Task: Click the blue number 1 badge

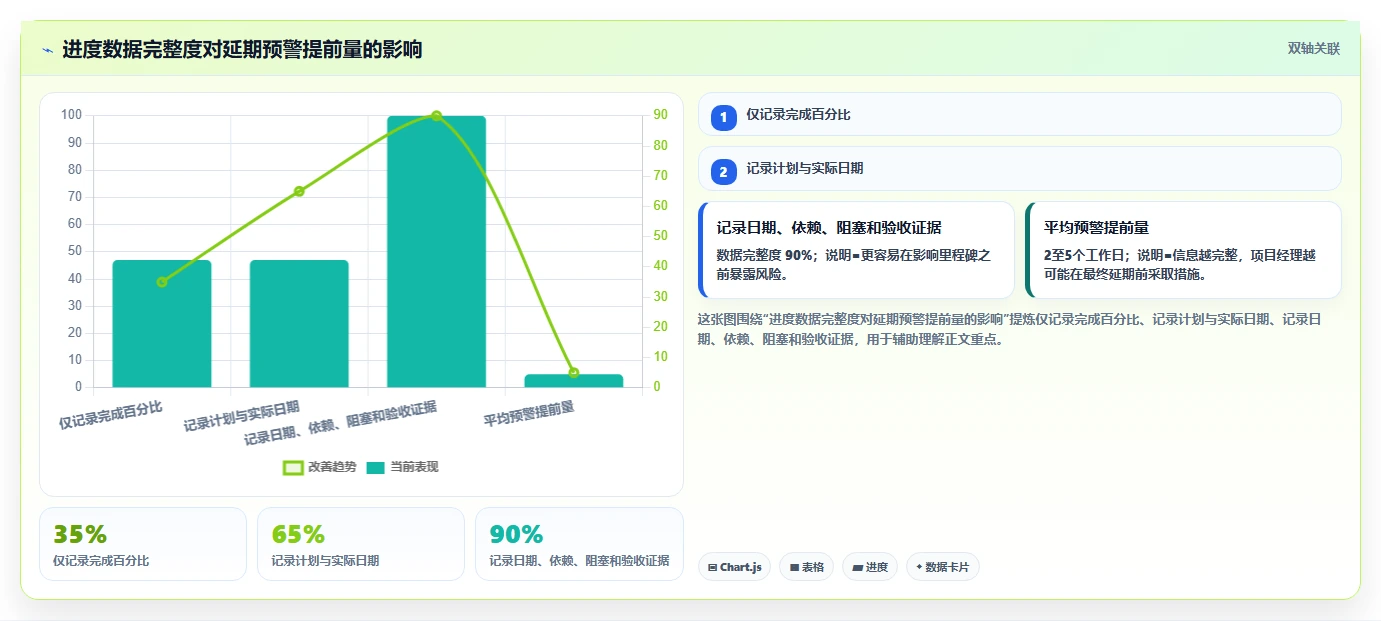Action: click(x=724, y=117)
